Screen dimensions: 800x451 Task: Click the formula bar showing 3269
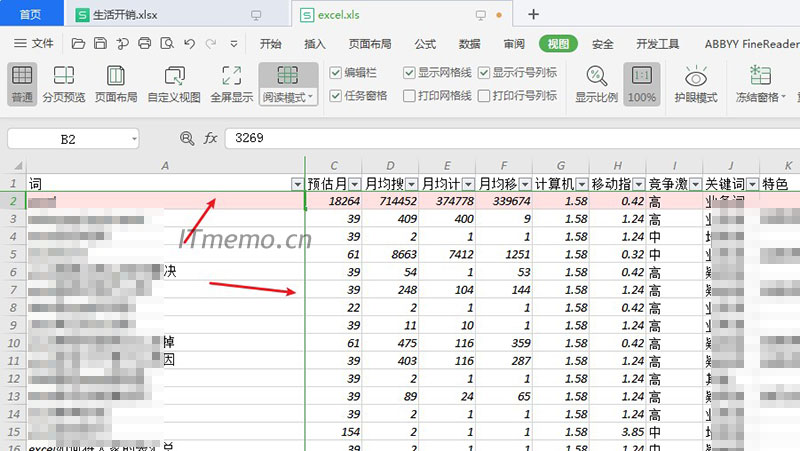pos(512,138)
